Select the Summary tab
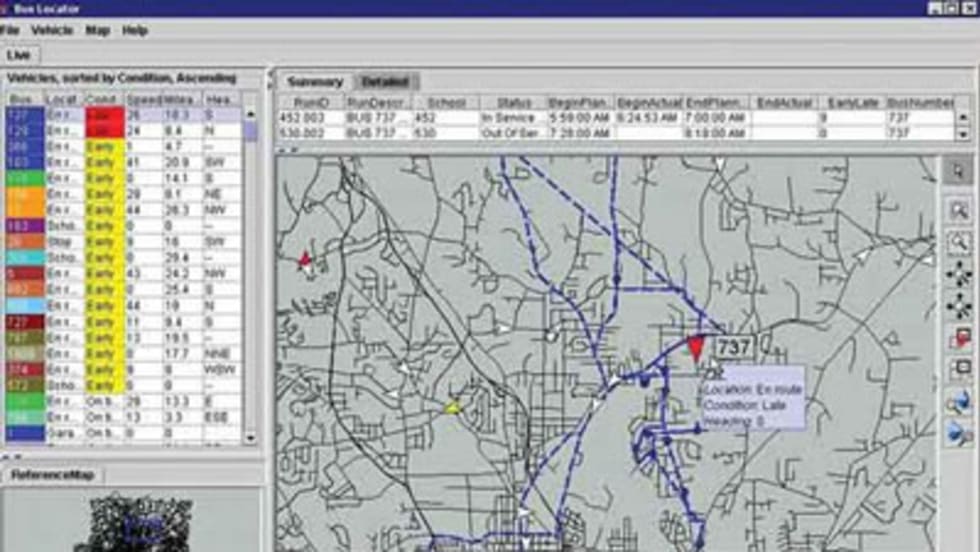This screenshot has height=552, width=980. point(314,82)
